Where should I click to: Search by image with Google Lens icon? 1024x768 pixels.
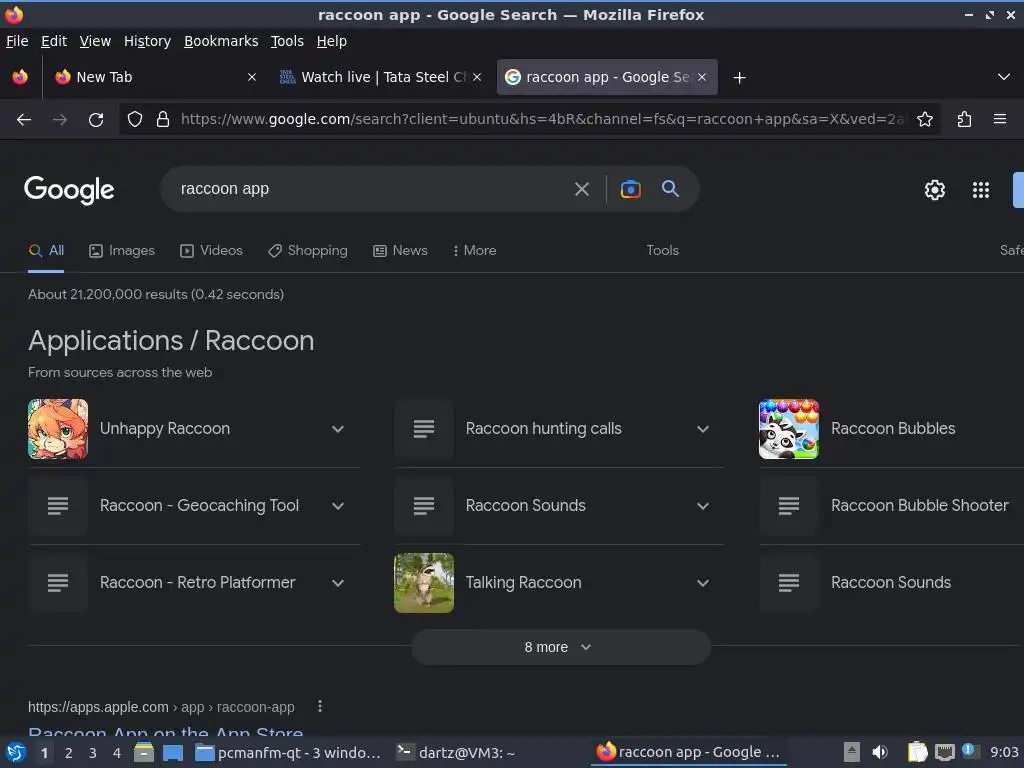pos(630,189)
